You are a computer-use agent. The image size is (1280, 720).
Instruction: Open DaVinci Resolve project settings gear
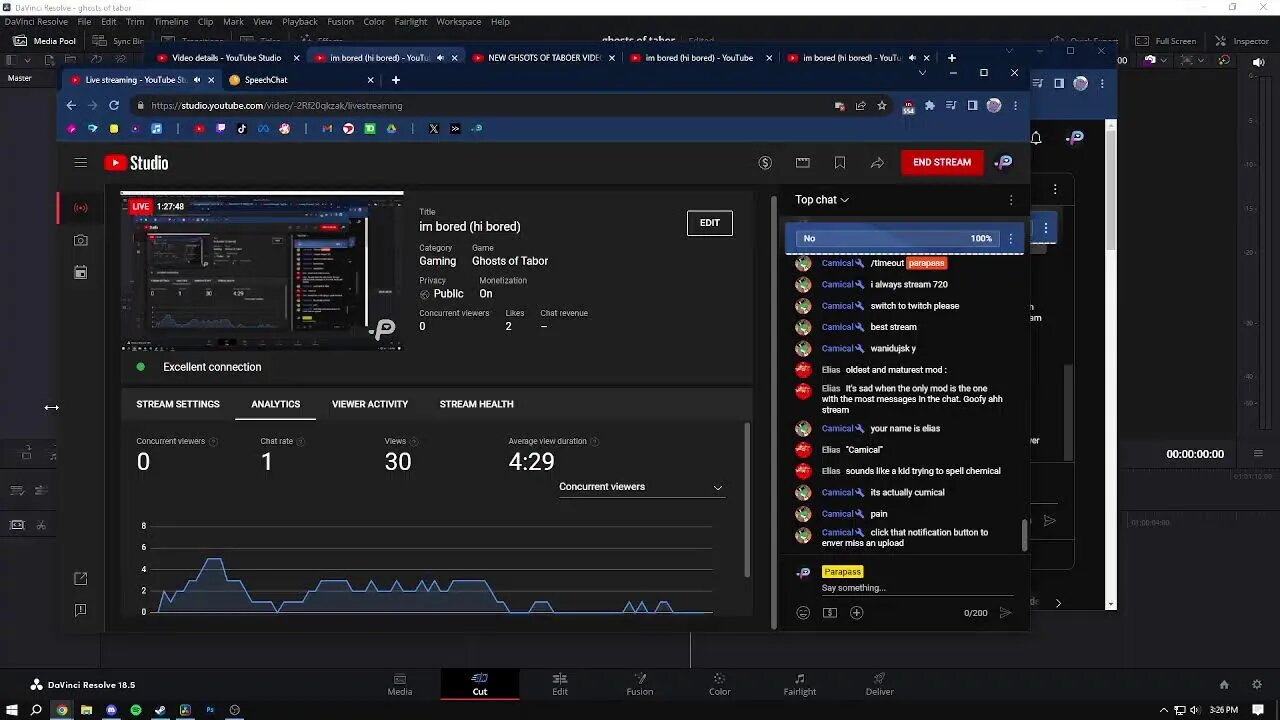[1257, 685]
